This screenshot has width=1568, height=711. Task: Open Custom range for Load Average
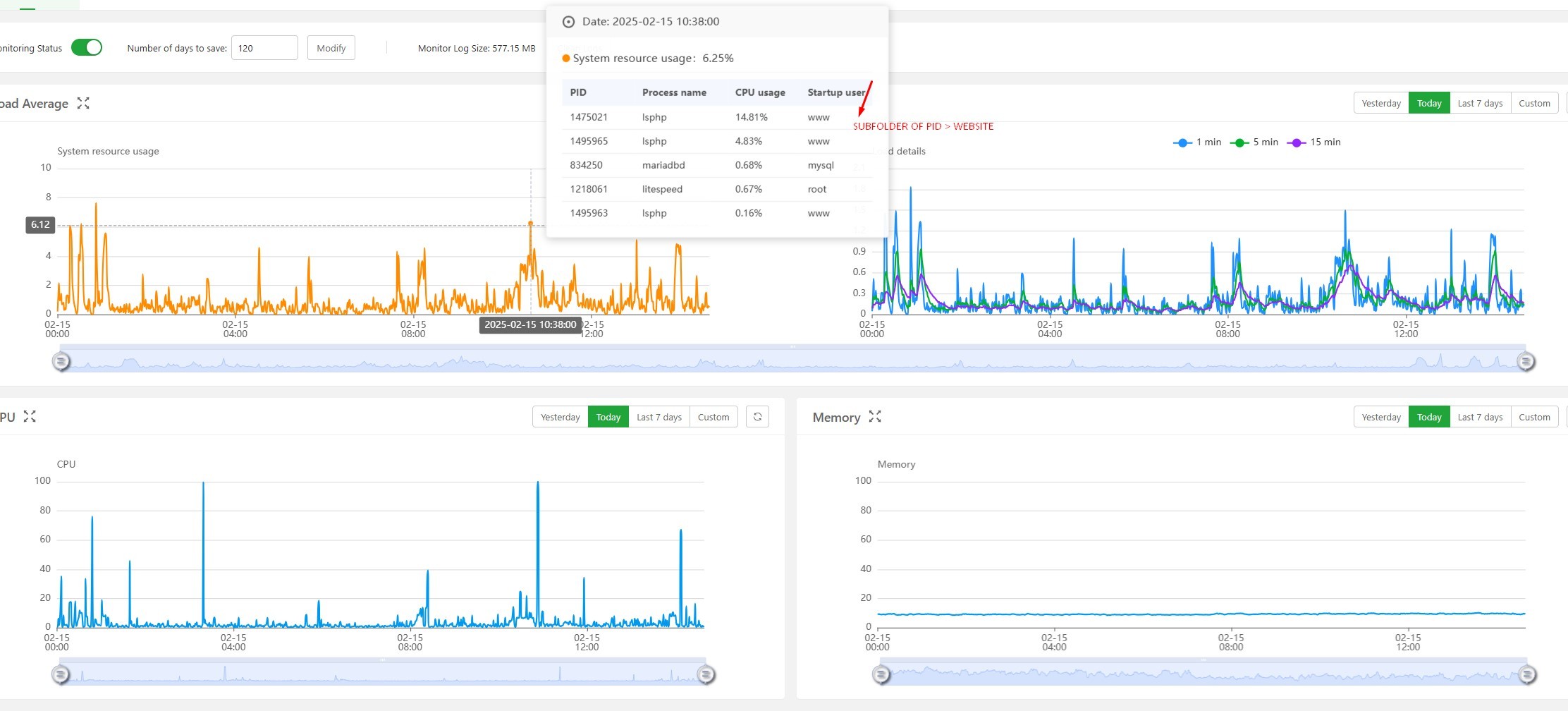(1534, 103)
